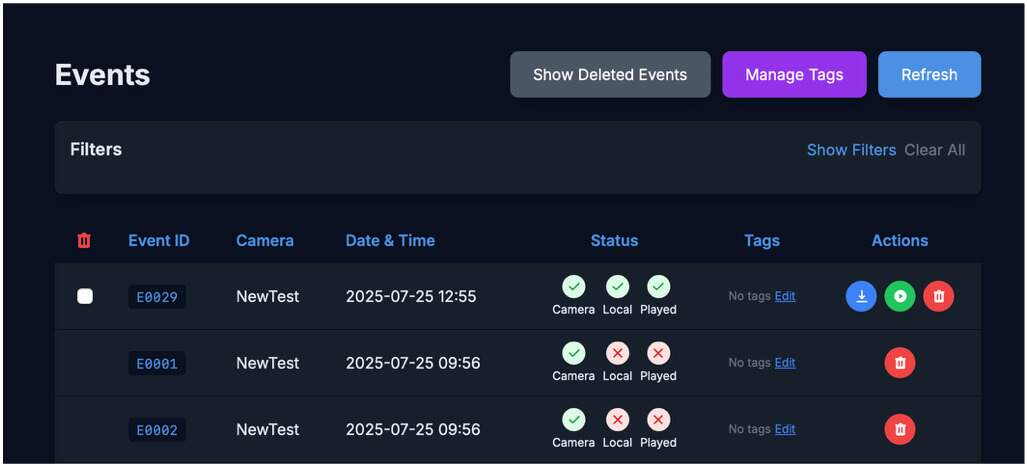Image resolution: width=1027 pixels, height=466 pixels.
Task: Download event E0029 recording
Action: (861, 296)
